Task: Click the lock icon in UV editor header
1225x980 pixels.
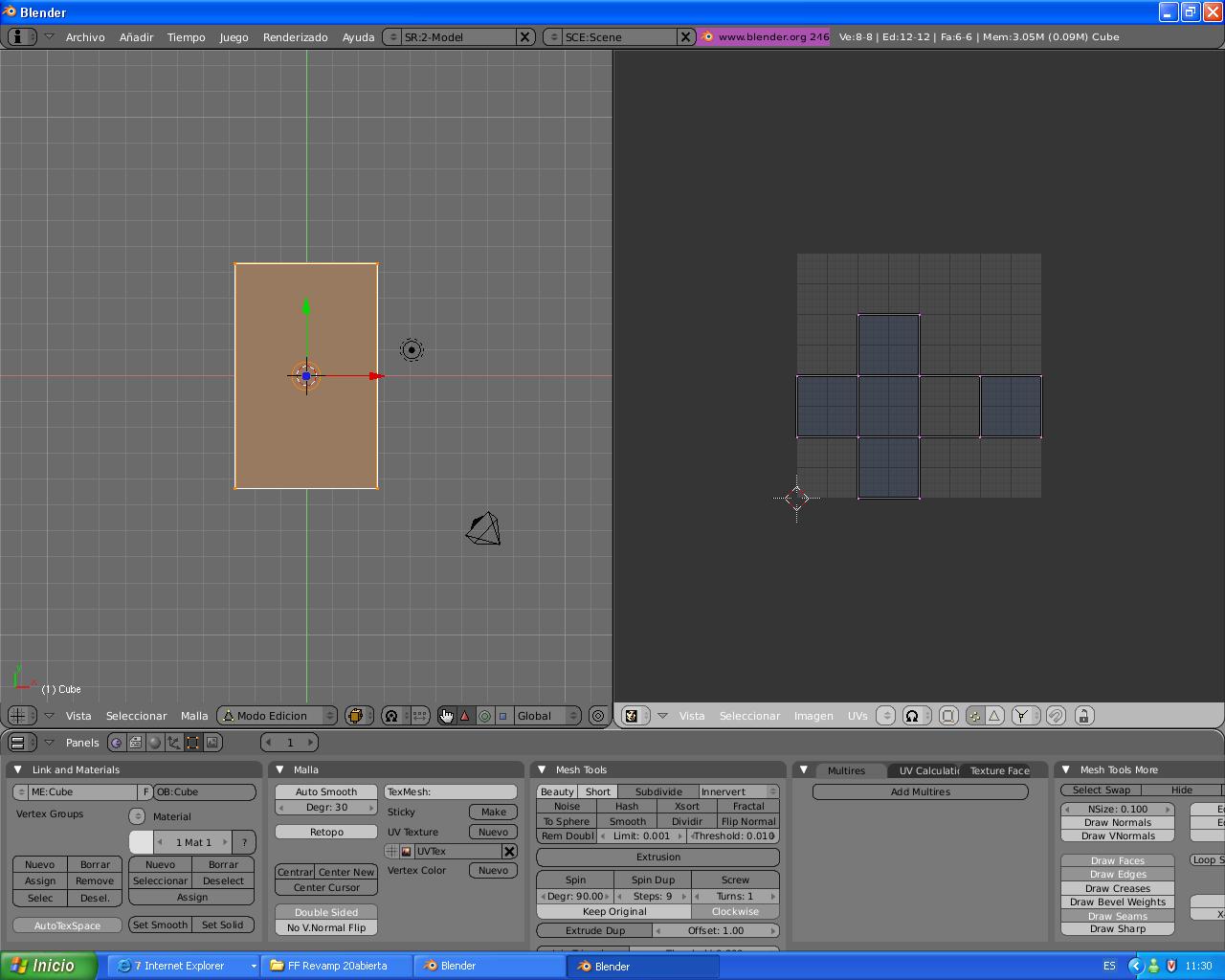Action: pos(1083,716)
